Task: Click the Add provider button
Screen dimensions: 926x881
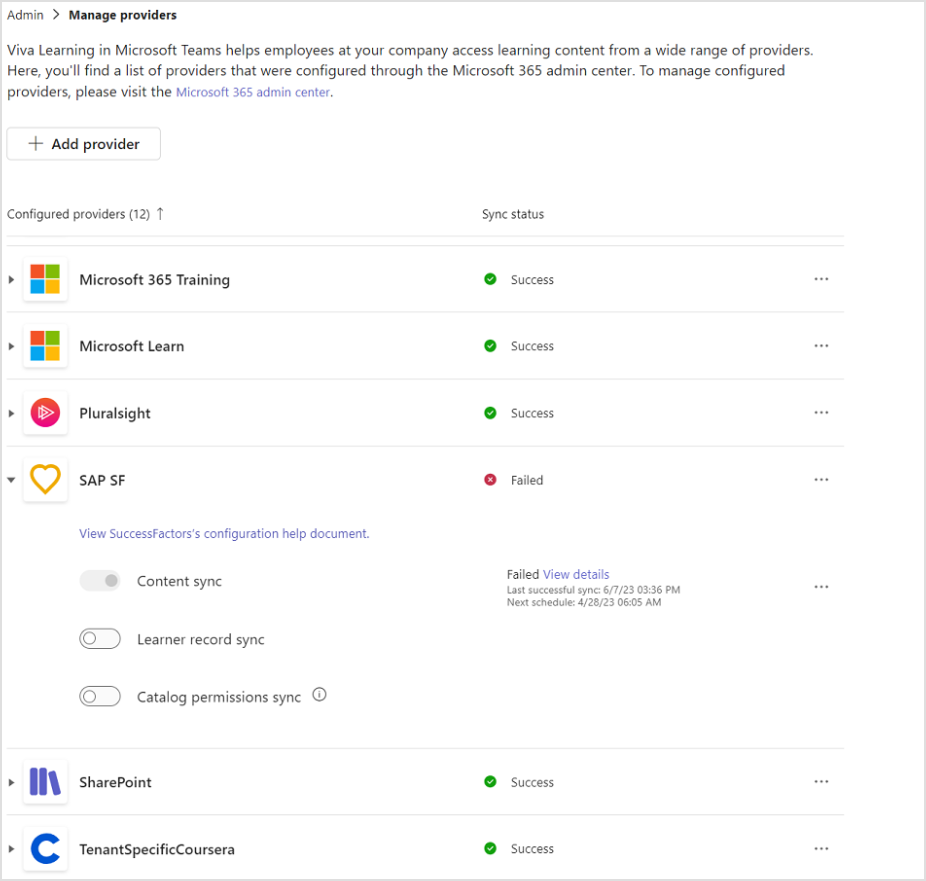Action: coord(84,143)
